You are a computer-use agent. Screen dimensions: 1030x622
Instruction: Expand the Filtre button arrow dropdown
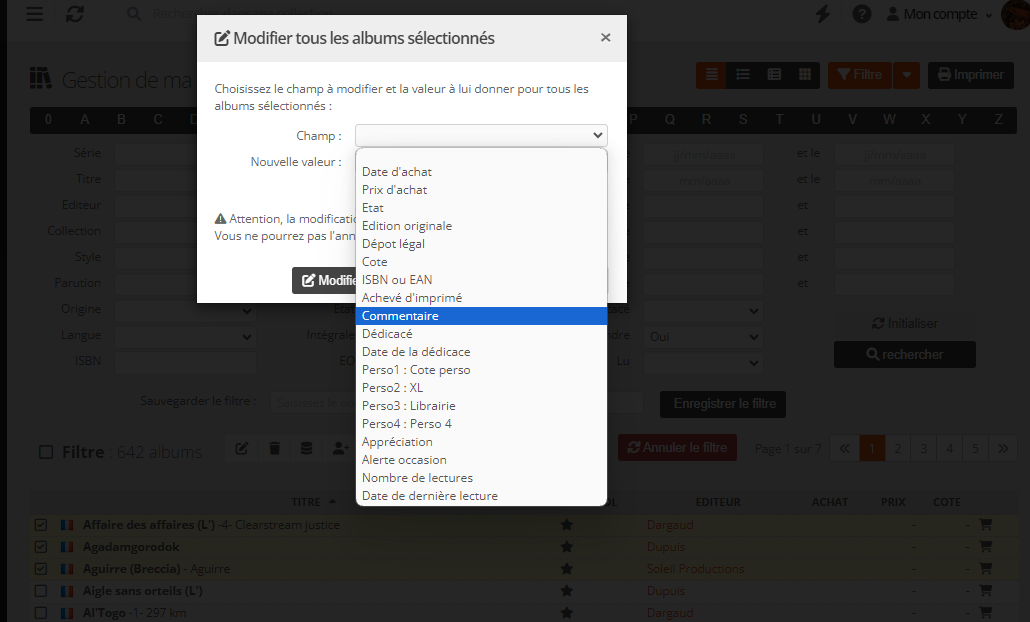click(x=906, y=75)
